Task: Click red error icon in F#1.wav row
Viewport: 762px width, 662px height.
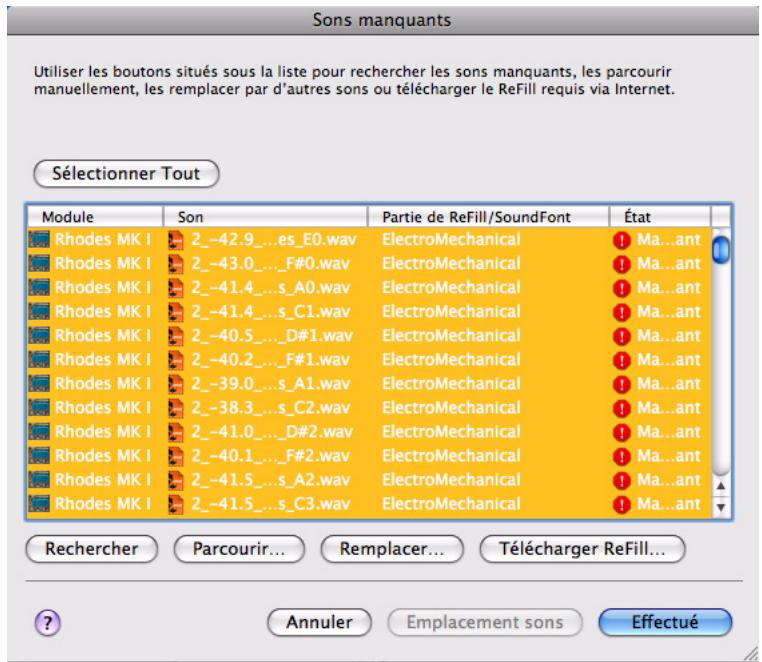Action: click(x=622, y=361)
